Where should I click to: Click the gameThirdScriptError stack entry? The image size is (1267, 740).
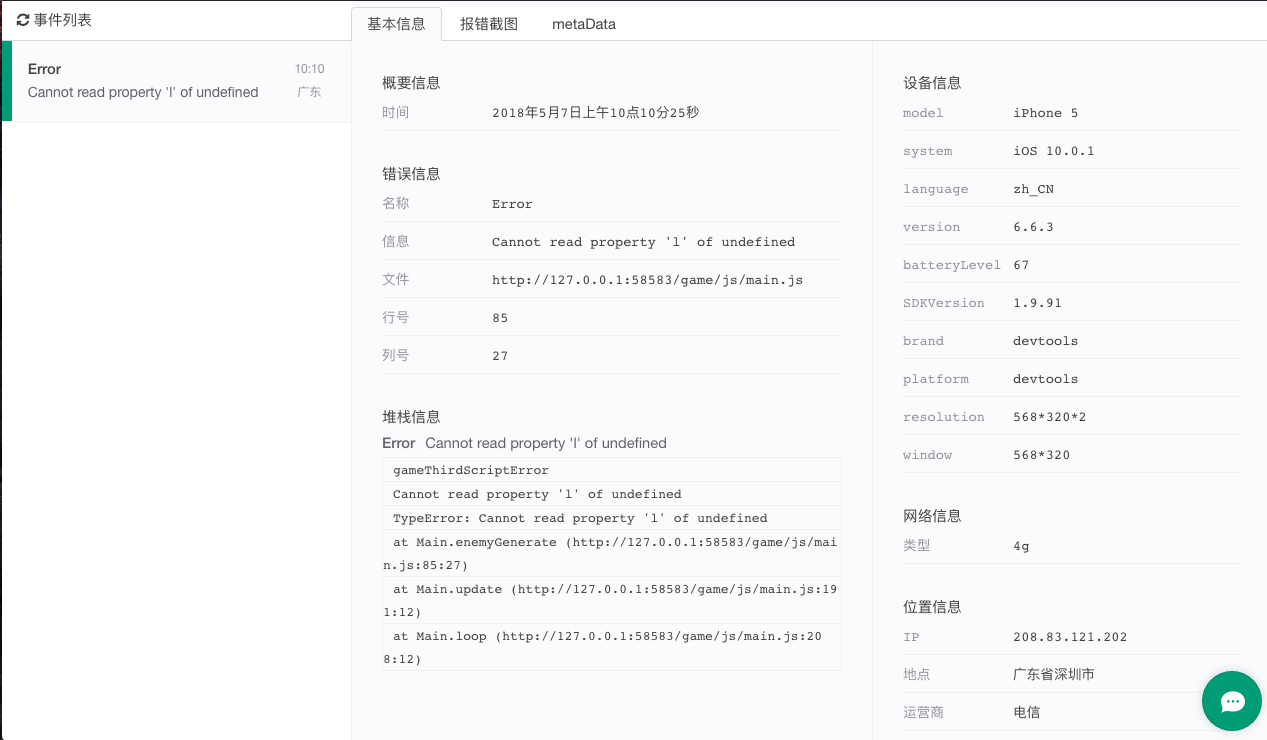coord(471,470)
